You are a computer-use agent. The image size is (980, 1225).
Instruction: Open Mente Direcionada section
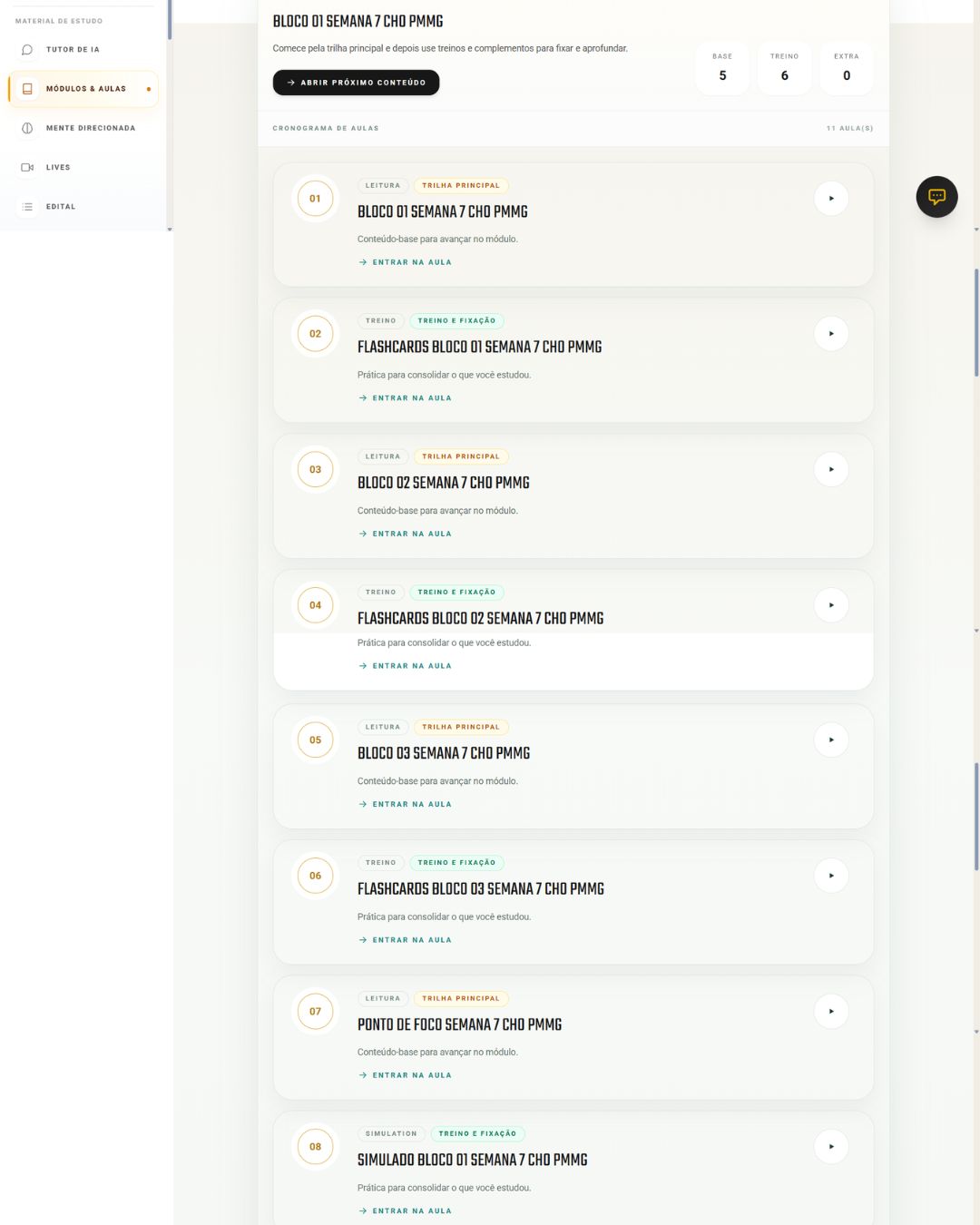pyautogui.click(x=83, y=128)
